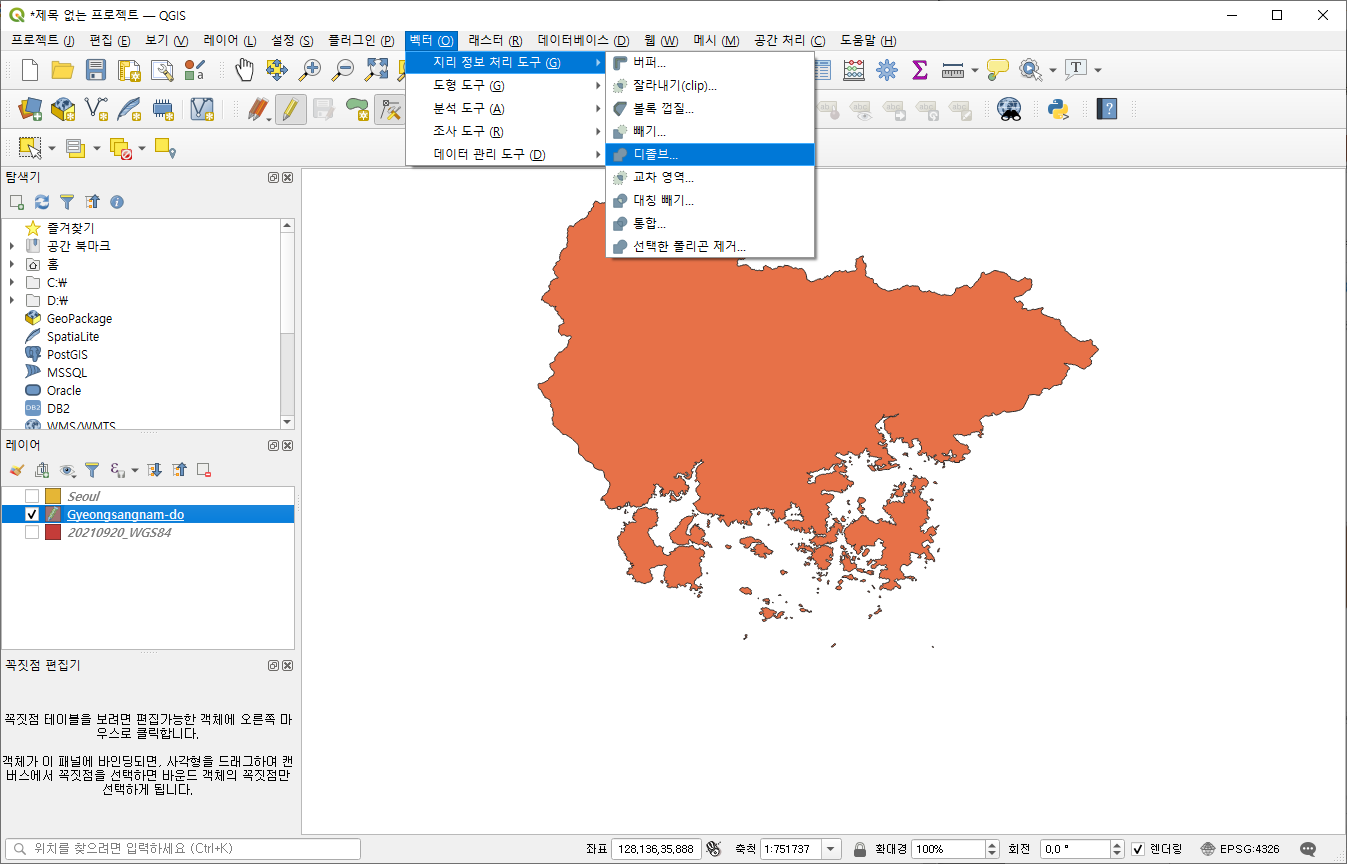Open the deselect features dropdown arrow
Viewport: 1347px width, 864px height.
142,148
